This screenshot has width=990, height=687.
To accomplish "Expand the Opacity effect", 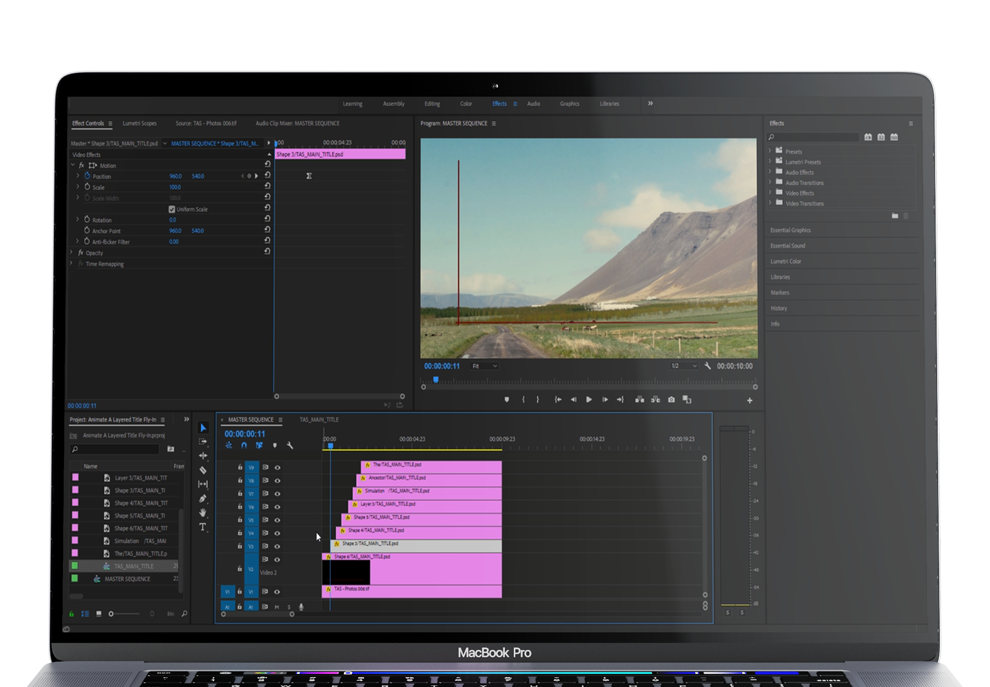I will [71, 252].
